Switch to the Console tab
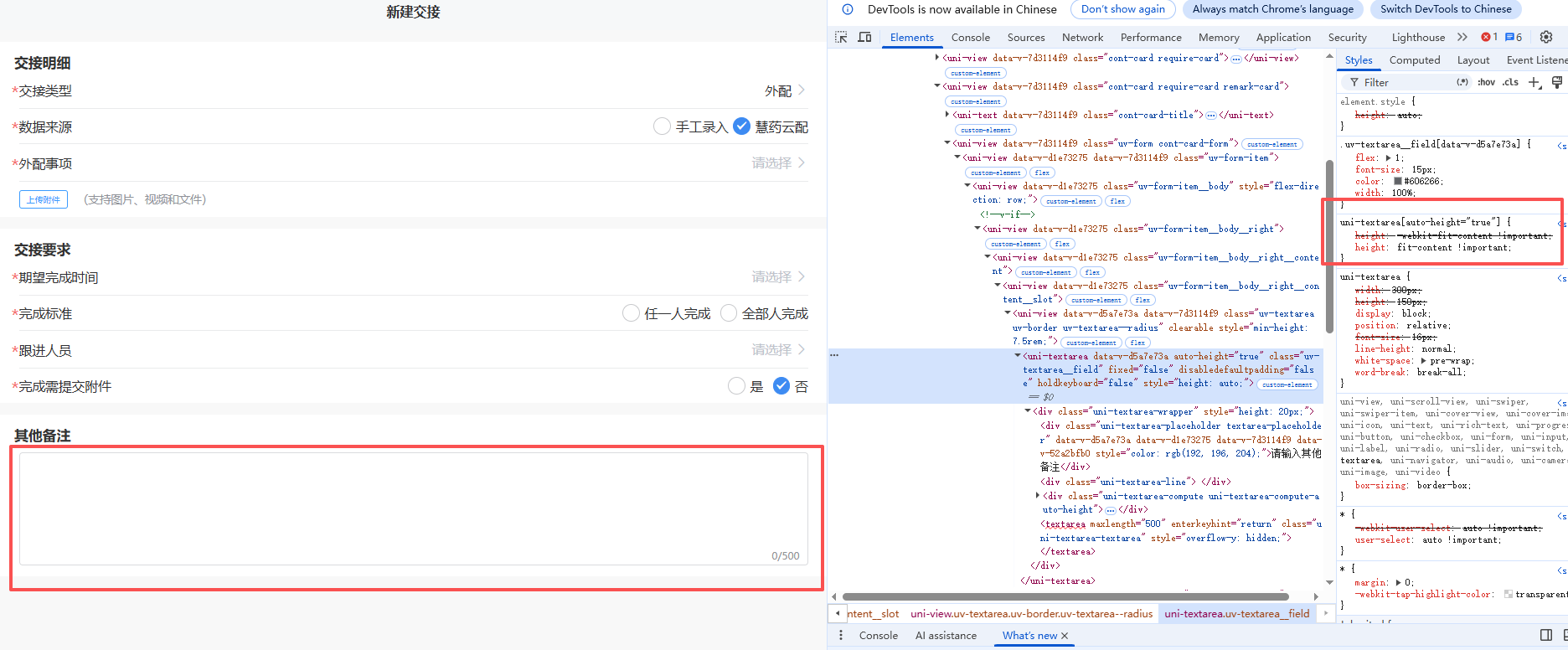The height and width of the screenshot is (650, 1568). 971,37
